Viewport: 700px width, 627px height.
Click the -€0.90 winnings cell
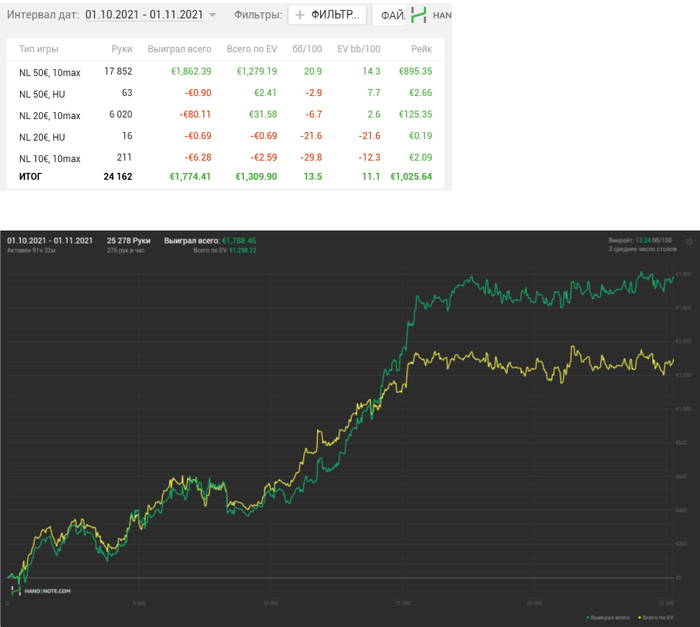pos(198,93)
